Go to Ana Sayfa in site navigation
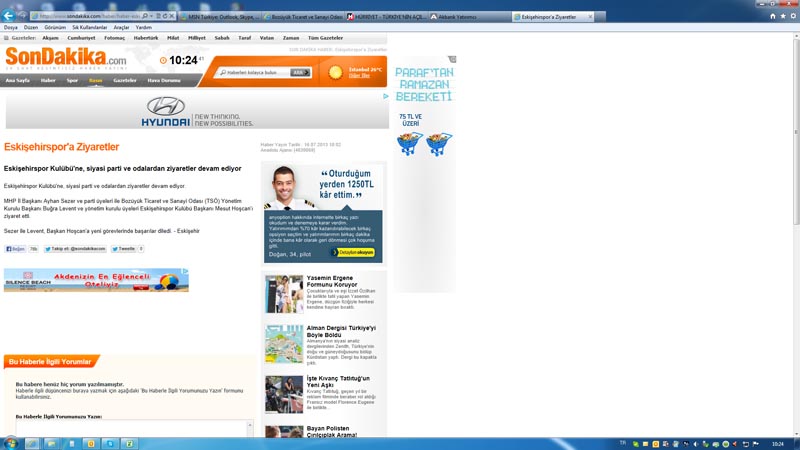The image size is (800, 450). 17,81
